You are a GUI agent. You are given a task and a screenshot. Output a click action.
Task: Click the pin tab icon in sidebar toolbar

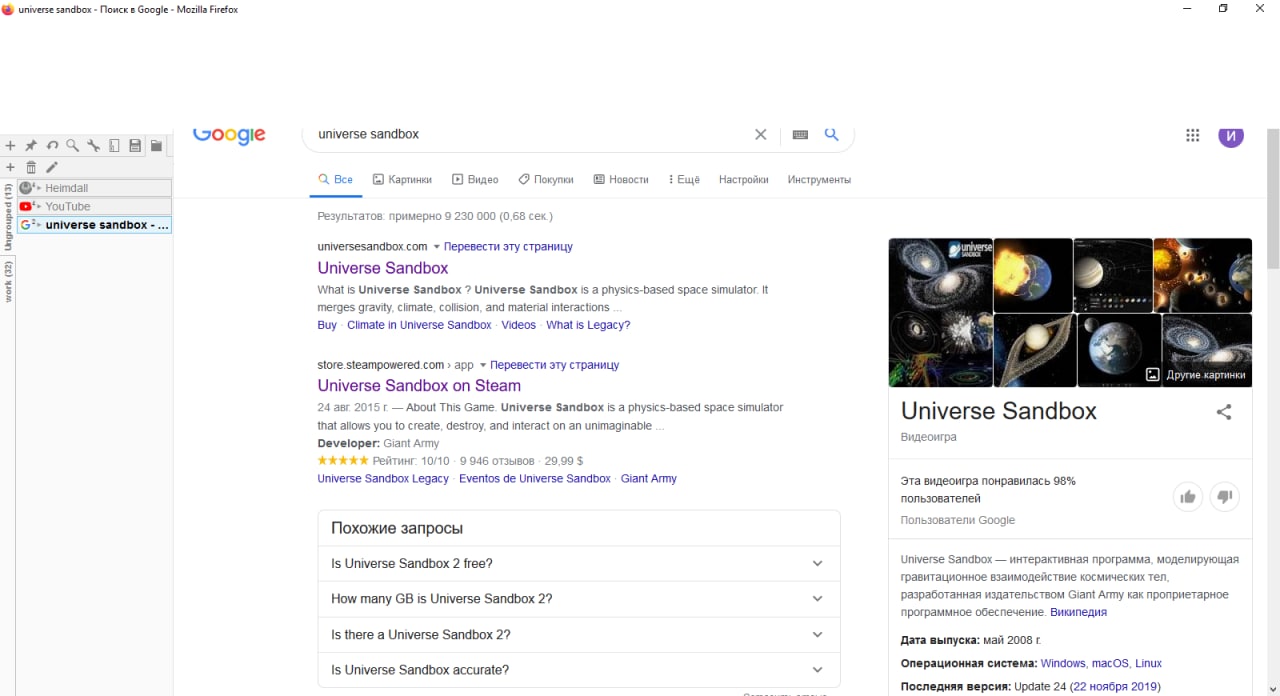click(31, 146)
